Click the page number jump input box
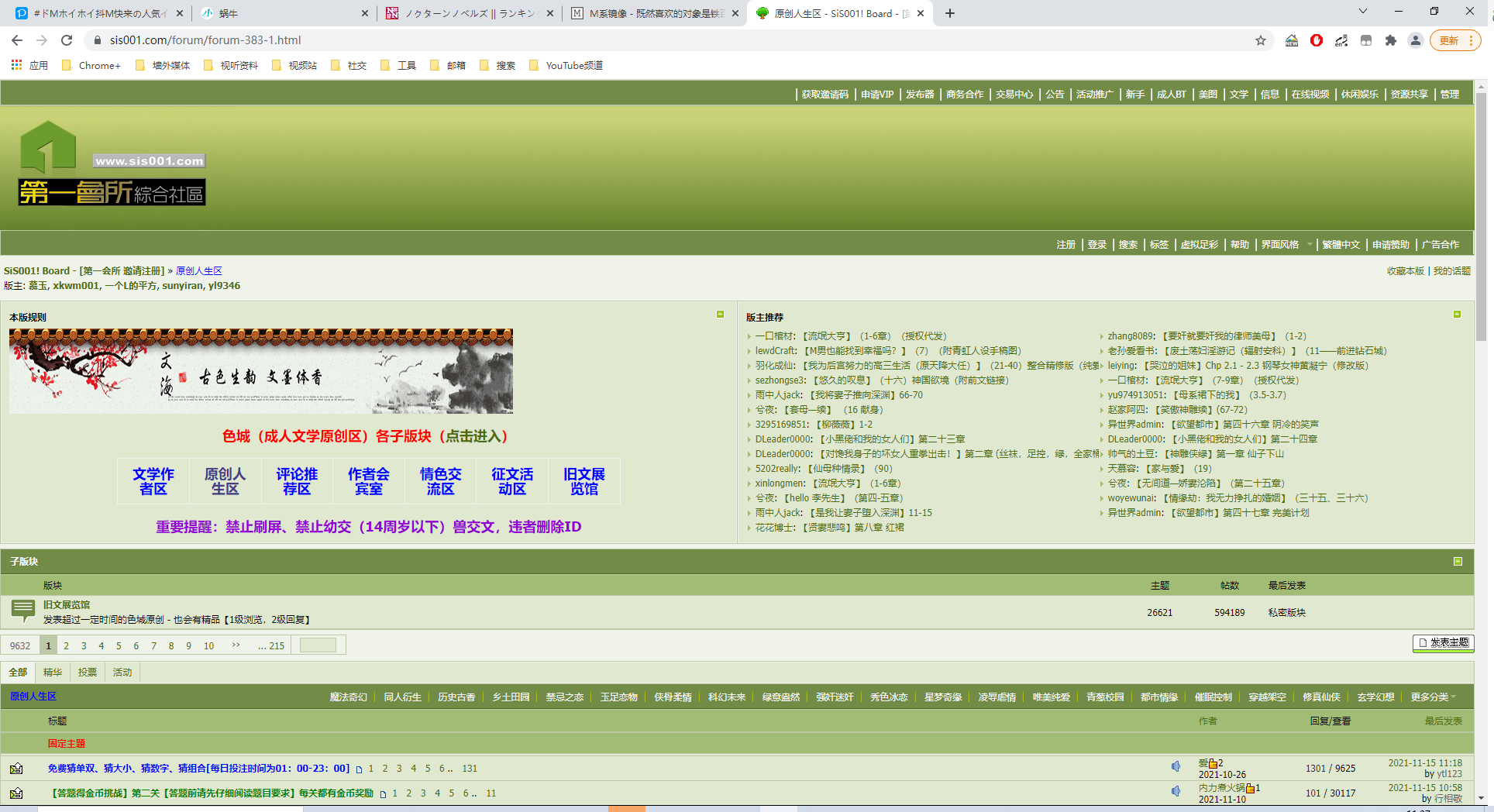 (x=318, y=645)
